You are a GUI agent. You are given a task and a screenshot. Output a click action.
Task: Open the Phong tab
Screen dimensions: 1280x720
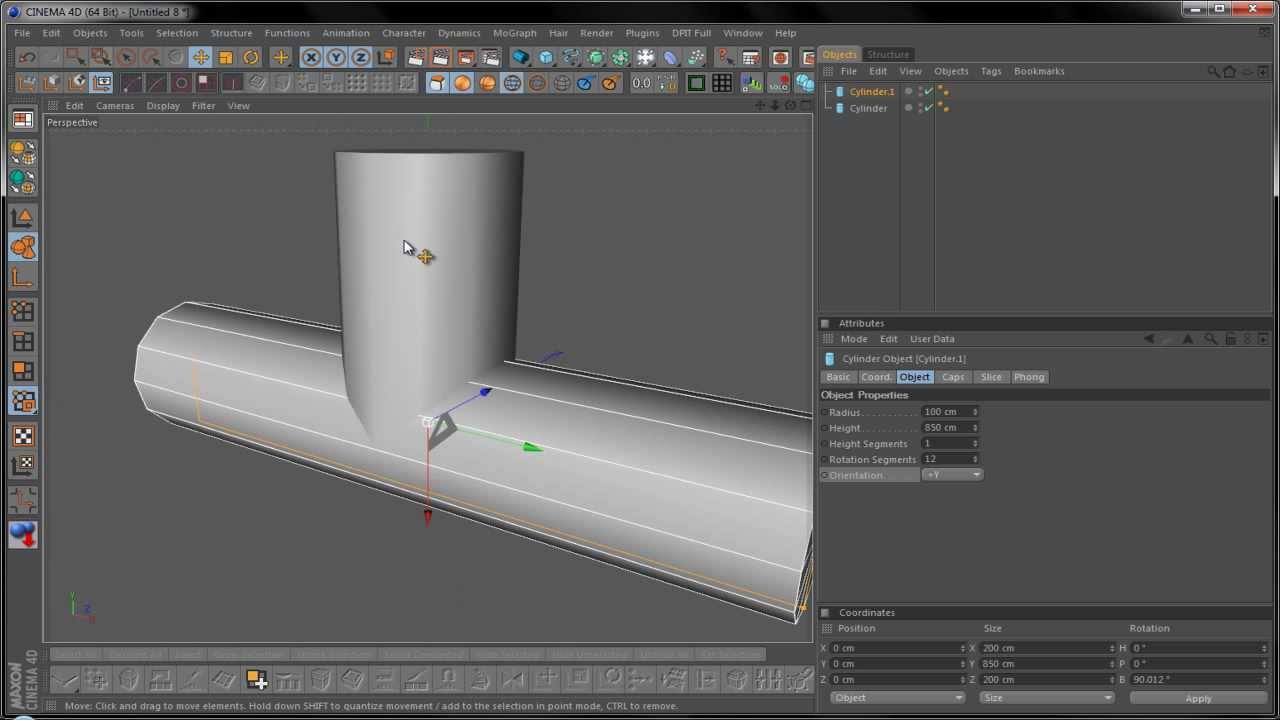point(1029,377)
